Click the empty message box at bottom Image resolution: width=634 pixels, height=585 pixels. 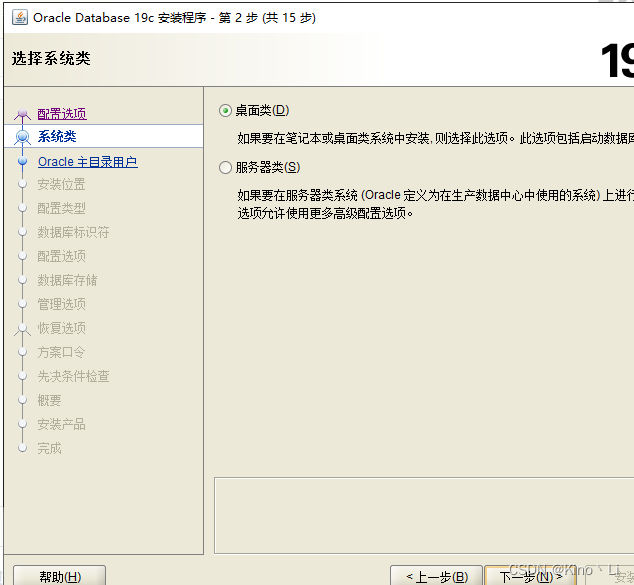(x=424, y=515)
